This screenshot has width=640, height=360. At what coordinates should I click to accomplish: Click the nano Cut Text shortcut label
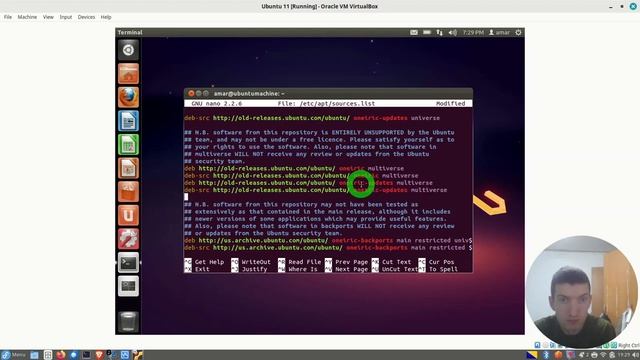coord(397,262)
